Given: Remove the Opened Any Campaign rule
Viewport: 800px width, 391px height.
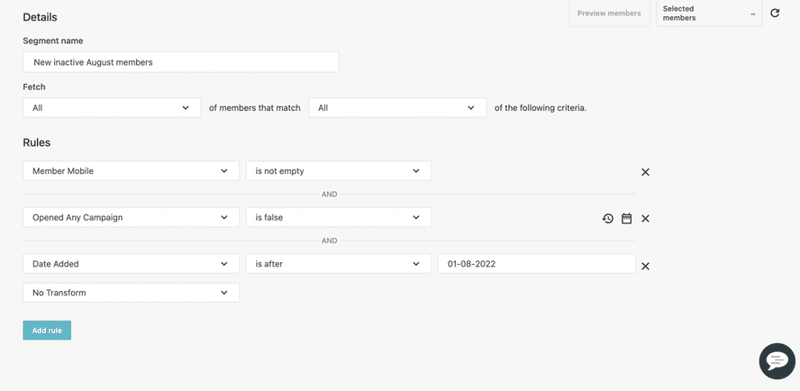Looking at the screenshot, I should (x=645, y=218).
